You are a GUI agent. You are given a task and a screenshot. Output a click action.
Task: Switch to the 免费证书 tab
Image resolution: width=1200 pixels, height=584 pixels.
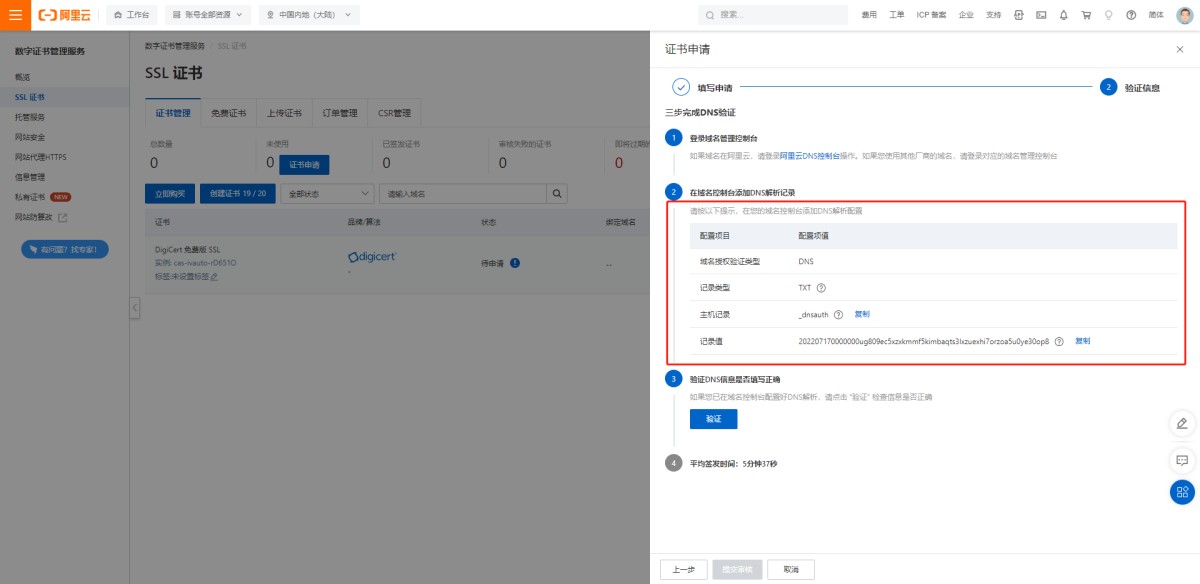[229, 113]
